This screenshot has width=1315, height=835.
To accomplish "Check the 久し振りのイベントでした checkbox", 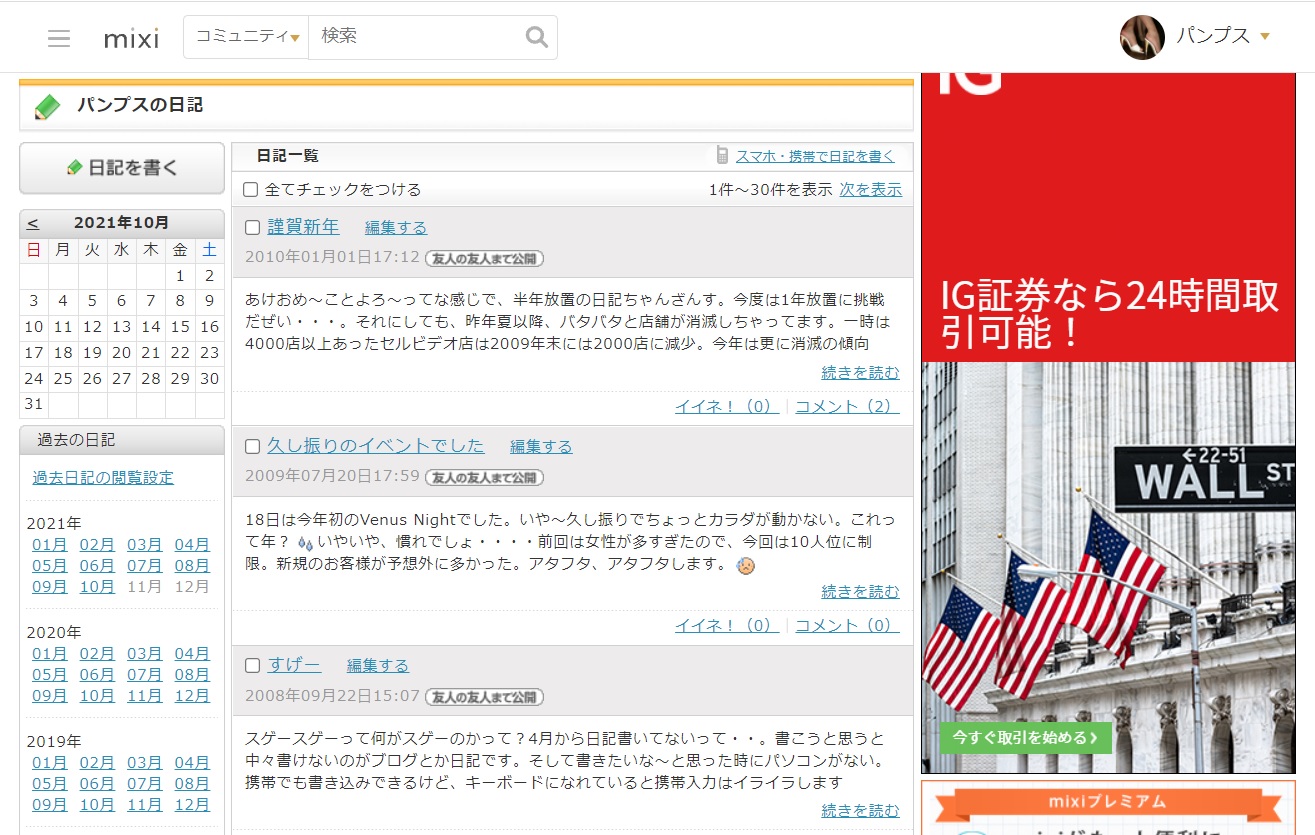I will [x=253, y=447].
